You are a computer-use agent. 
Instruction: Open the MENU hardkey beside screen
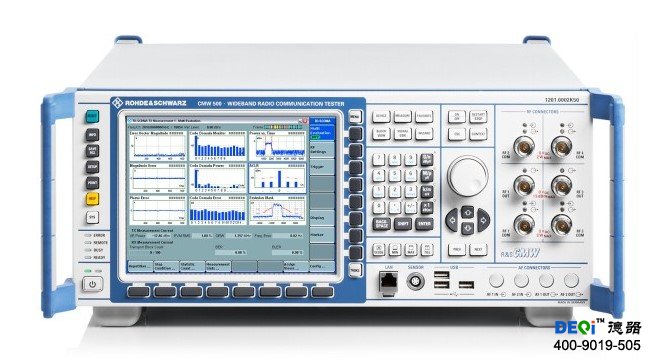(355, 117)
